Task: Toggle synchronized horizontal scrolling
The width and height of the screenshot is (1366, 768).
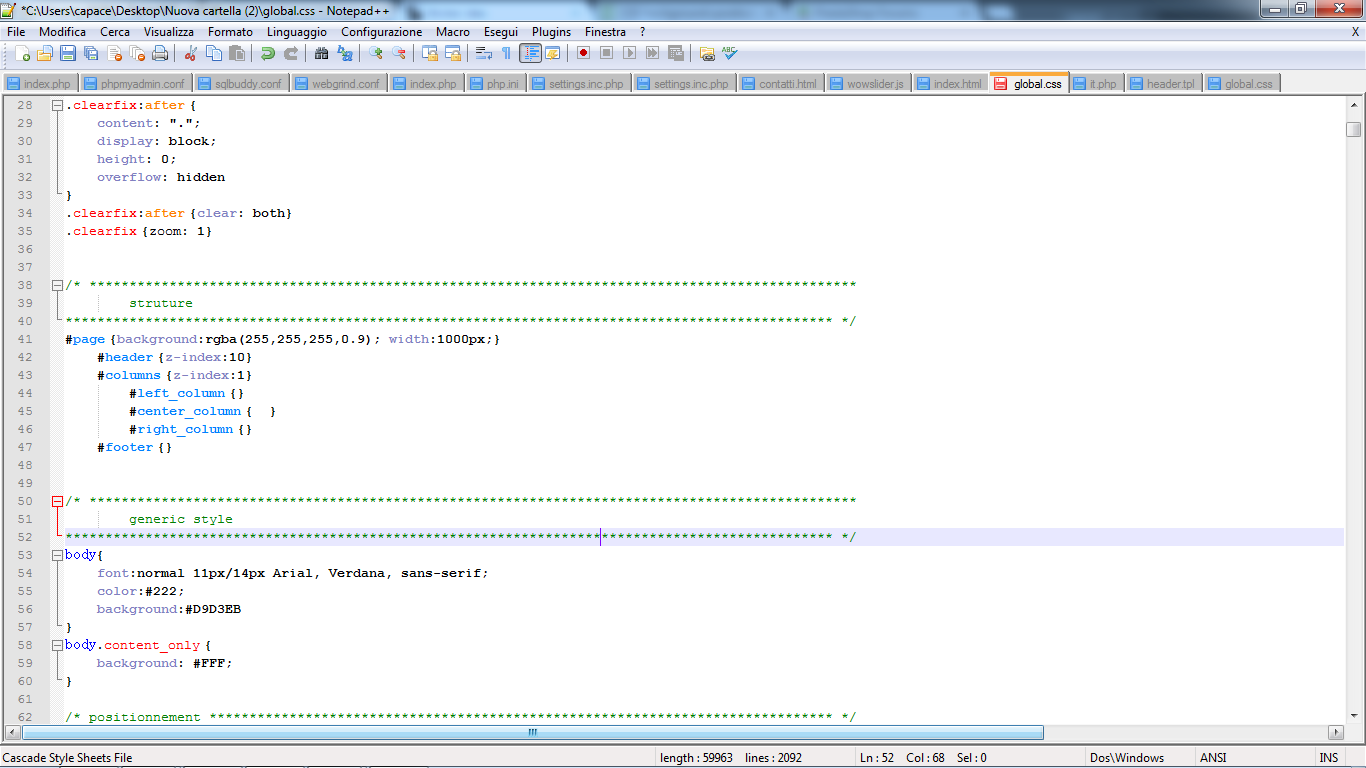Action: [x=453, y=54]
